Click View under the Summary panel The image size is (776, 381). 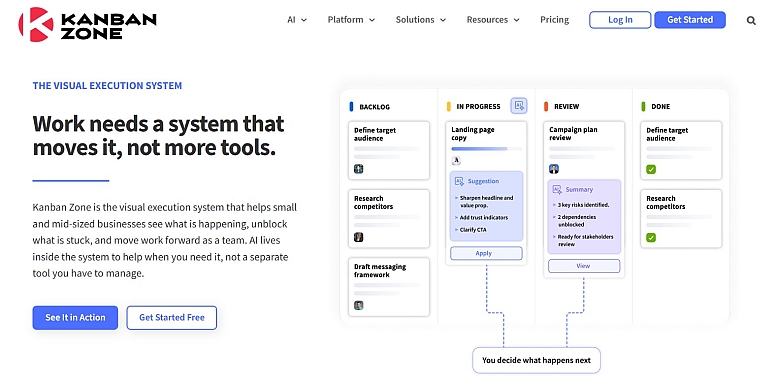click(584, 266)
